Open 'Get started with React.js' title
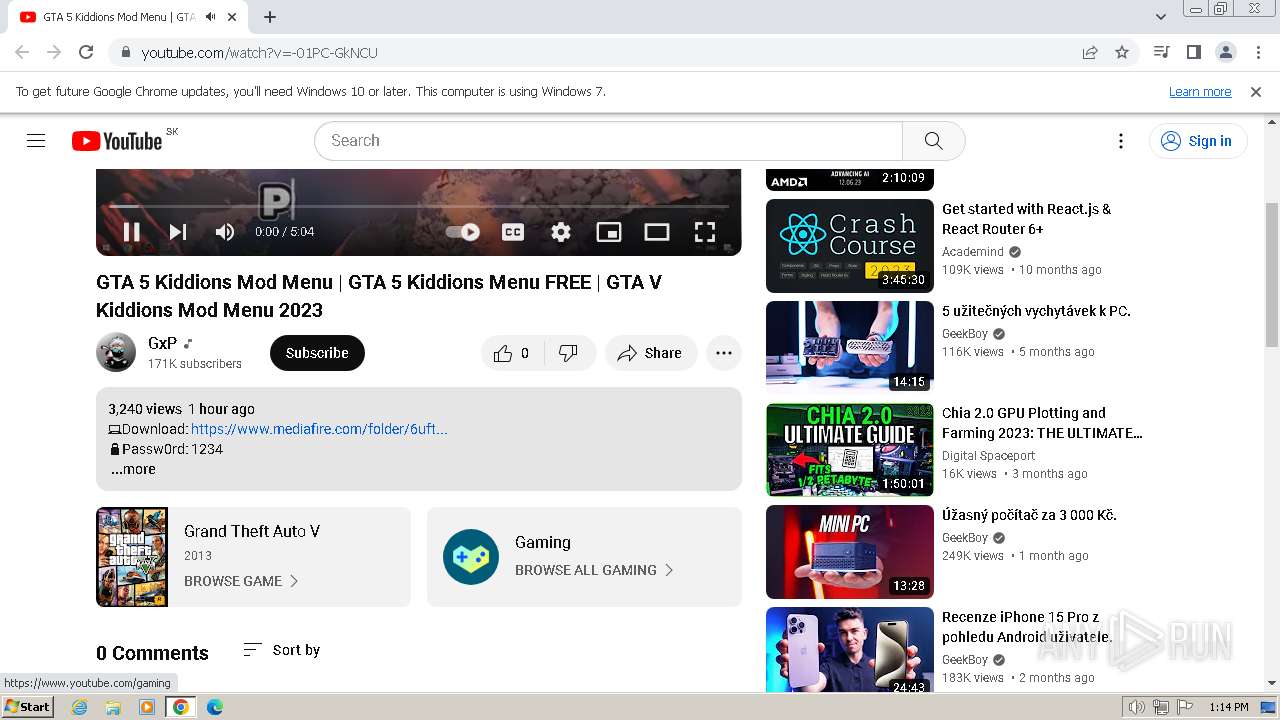1280x720 pixels. click(x=1026, y=219)
